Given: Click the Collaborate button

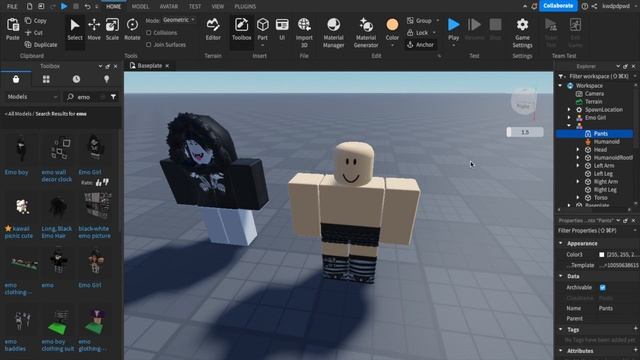Looking at the screenshot, I should point(558,6).
